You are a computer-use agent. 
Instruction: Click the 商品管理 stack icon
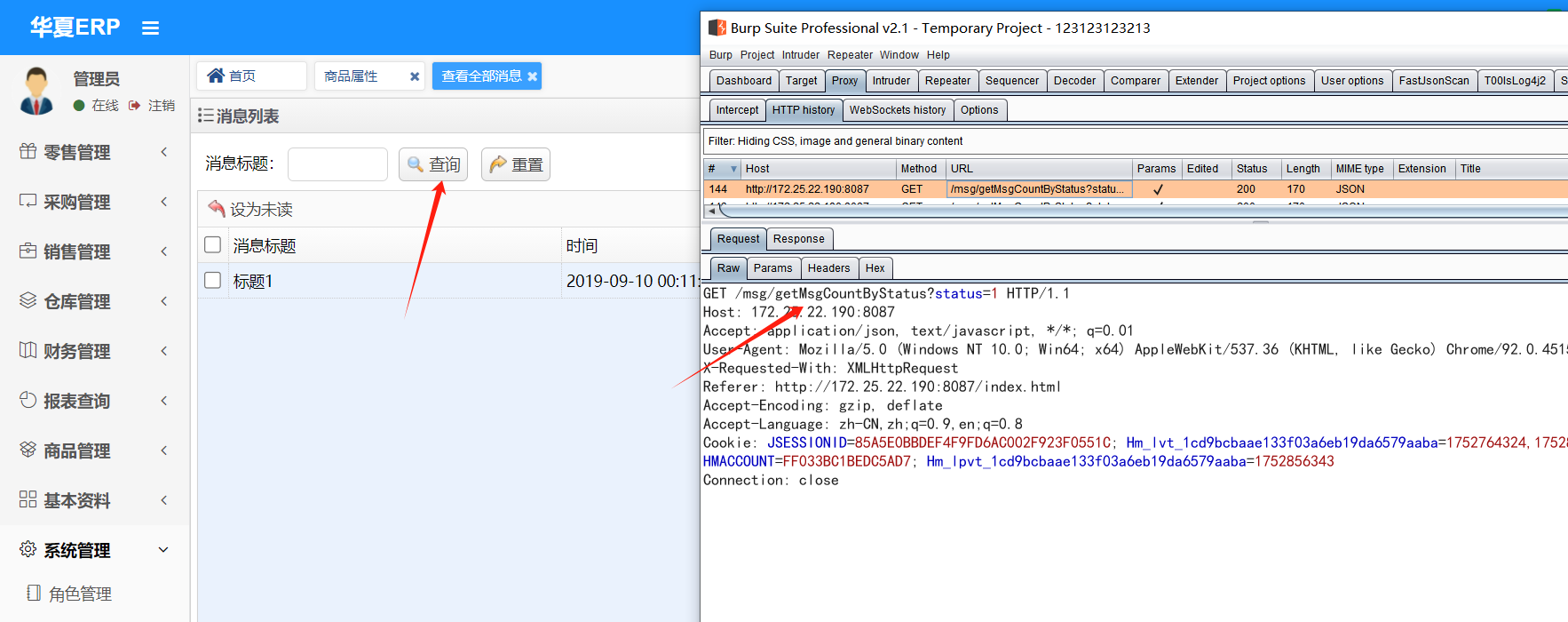28,451
